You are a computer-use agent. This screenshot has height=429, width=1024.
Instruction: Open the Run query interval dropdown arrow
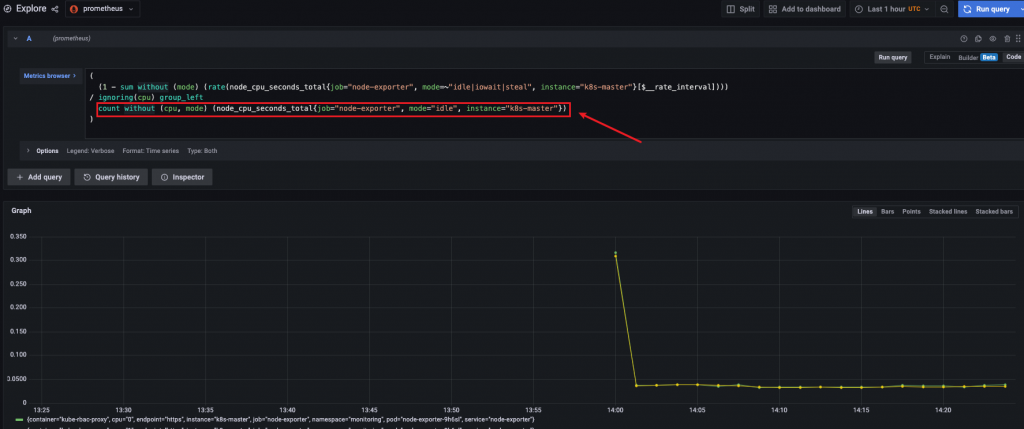point(1019,9)
